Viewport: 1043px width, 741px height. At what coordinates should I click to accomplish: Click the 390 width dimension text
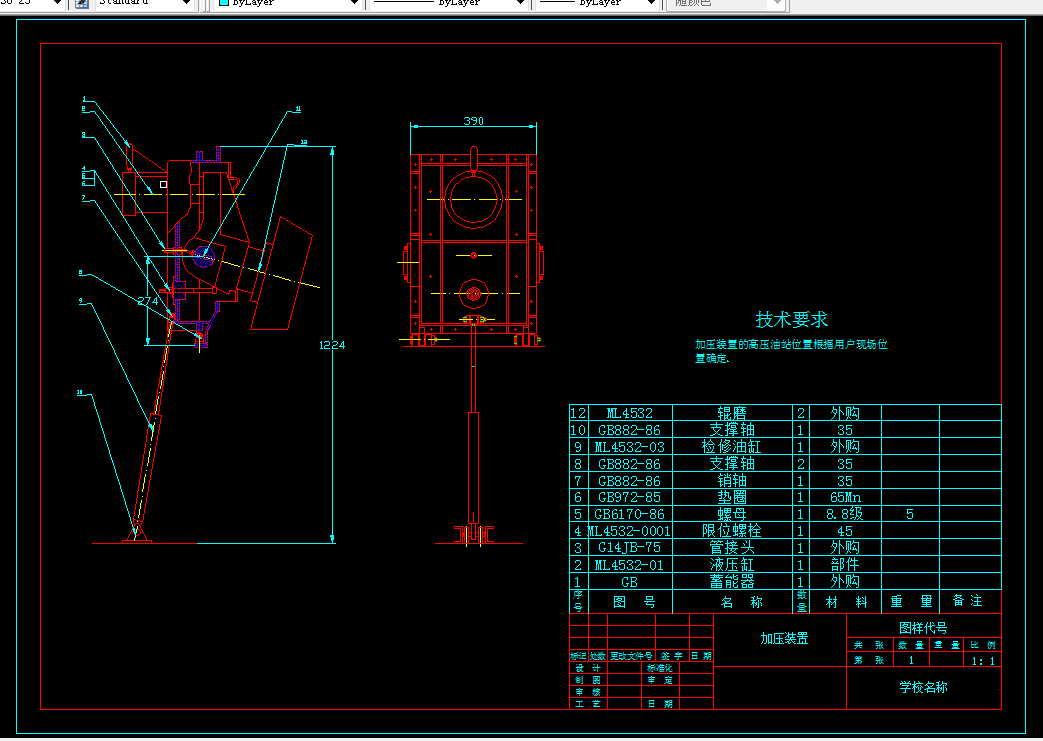click(x=473, y=121)
